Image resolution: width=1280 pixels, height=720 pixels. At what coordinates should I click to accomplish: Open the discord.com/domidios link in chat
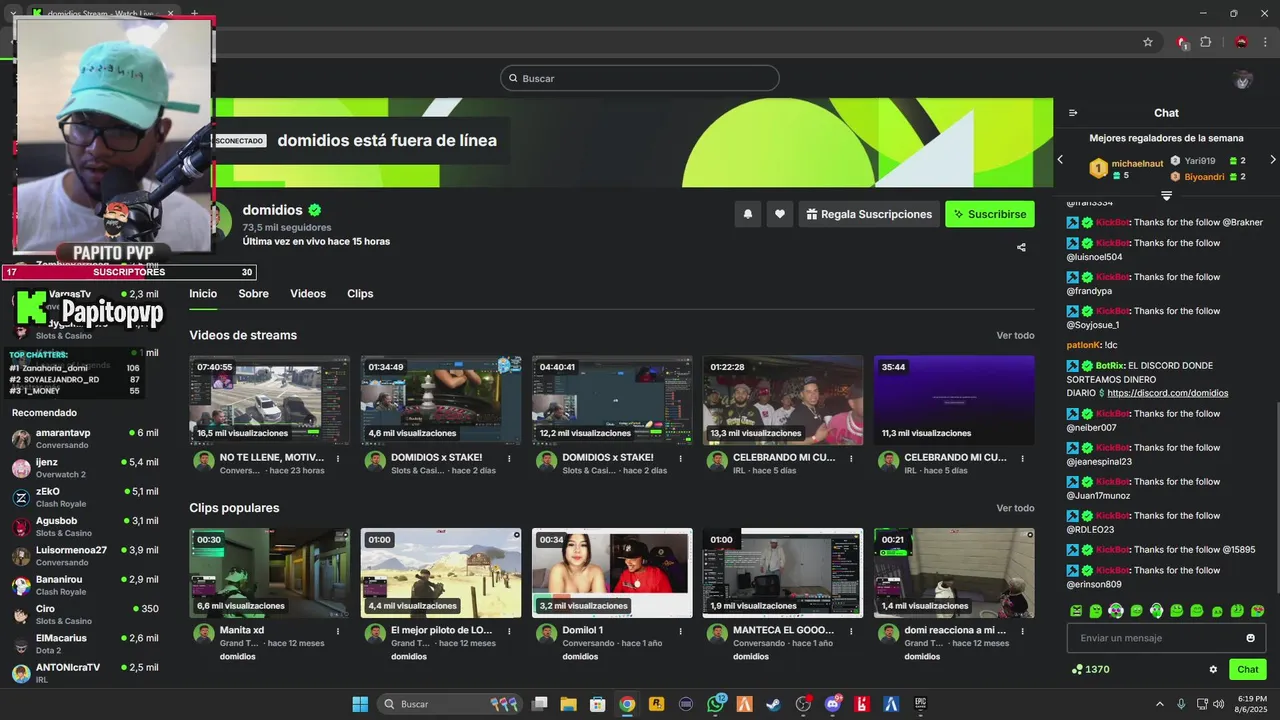[1167, 394]
